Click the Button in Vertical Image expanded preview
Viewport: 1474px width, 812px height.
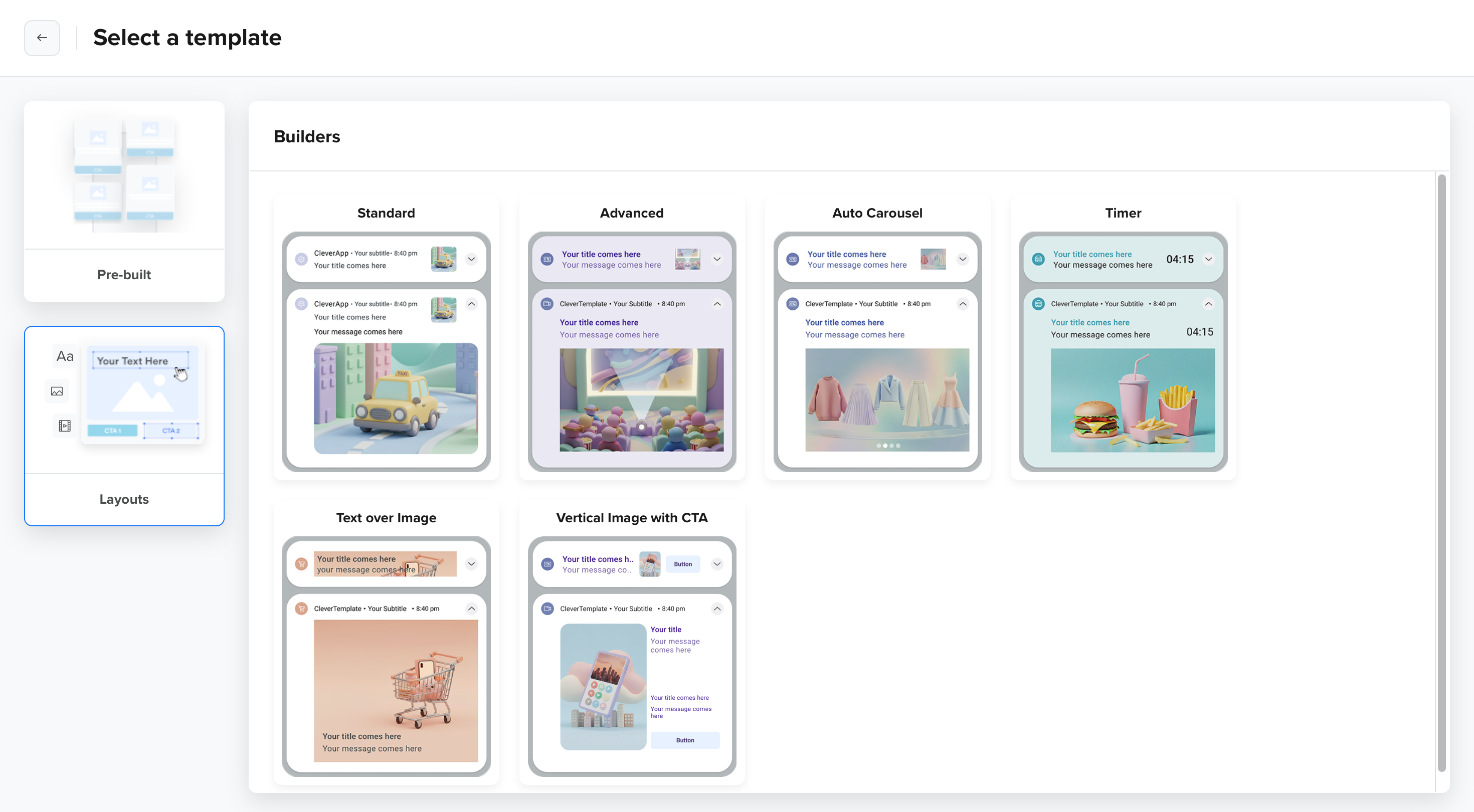coord(685,740)
